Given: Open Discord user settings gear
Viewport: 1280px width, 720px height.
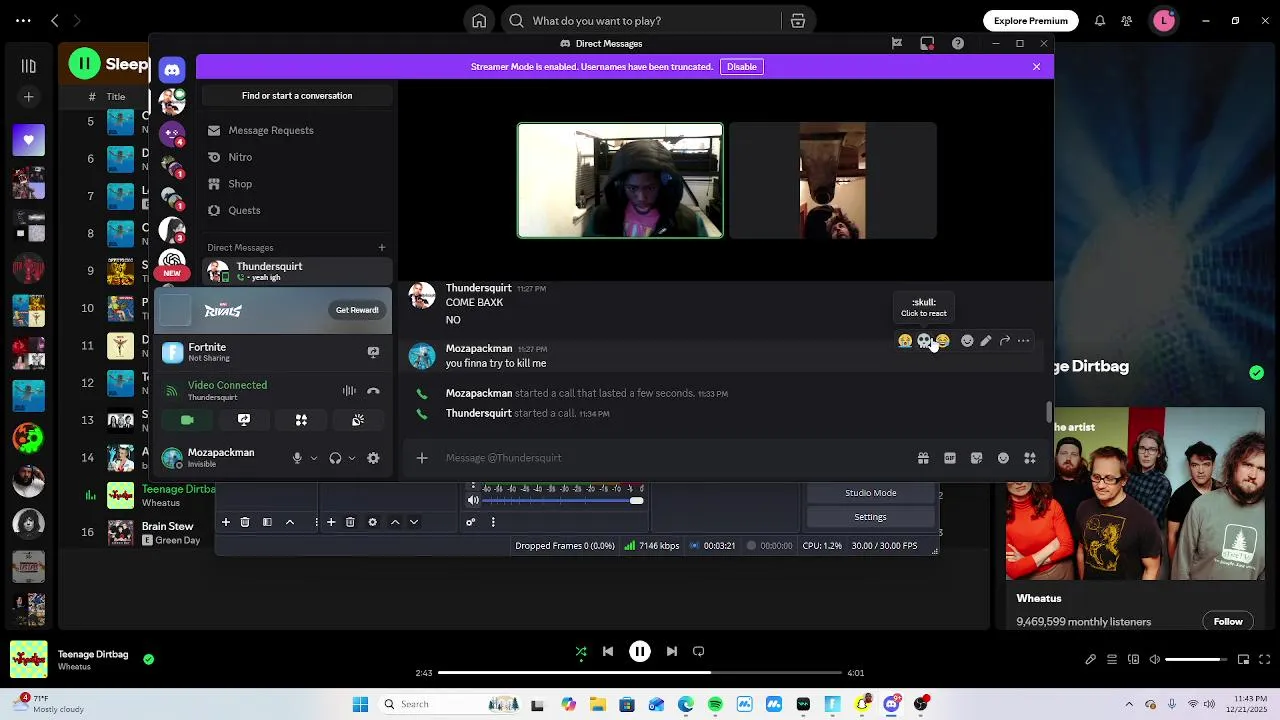Looking at the screenshot, I should click(x=373, y=458).
